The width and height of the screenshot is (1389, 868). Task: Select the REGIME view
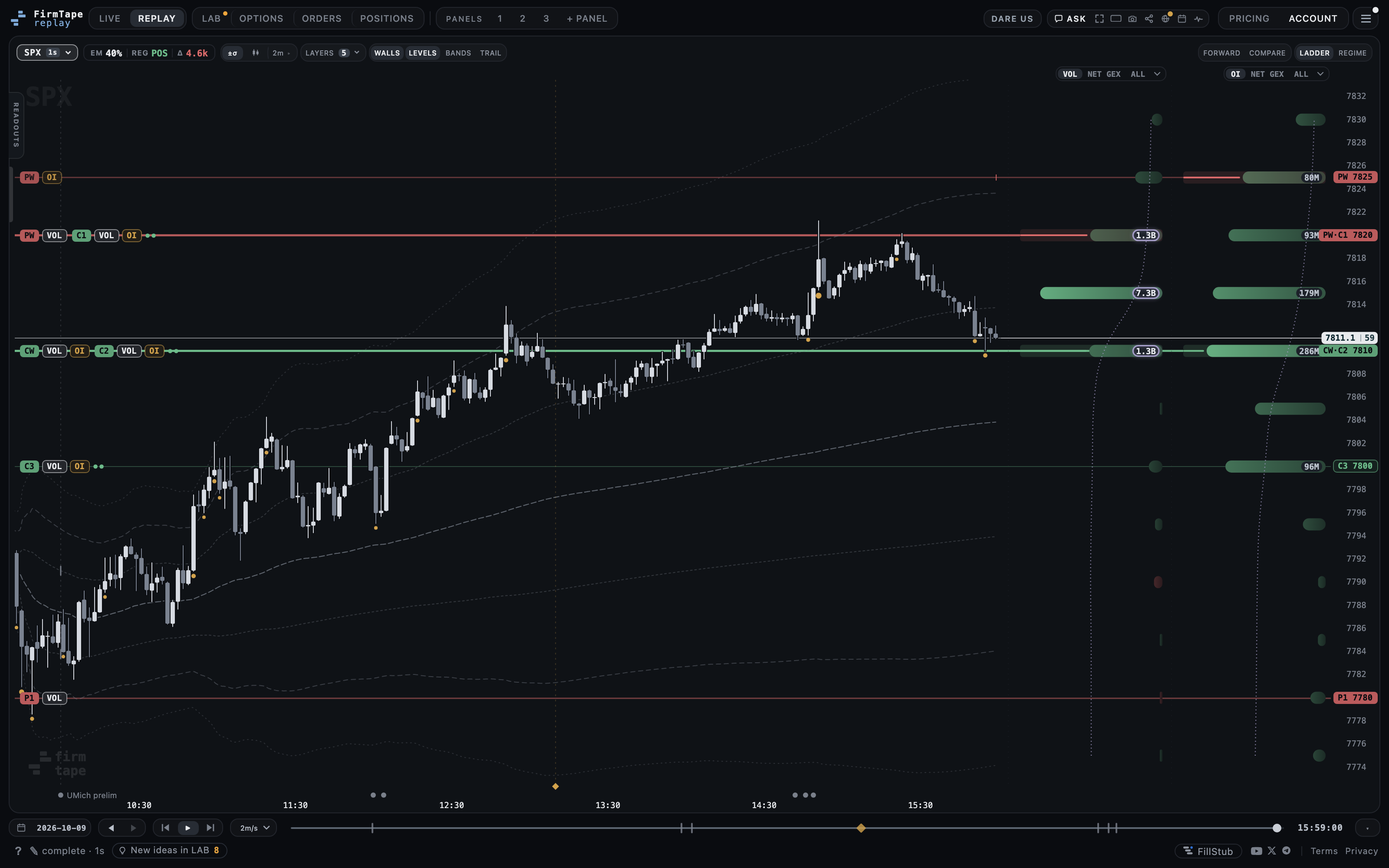[x=1352, y=53]
